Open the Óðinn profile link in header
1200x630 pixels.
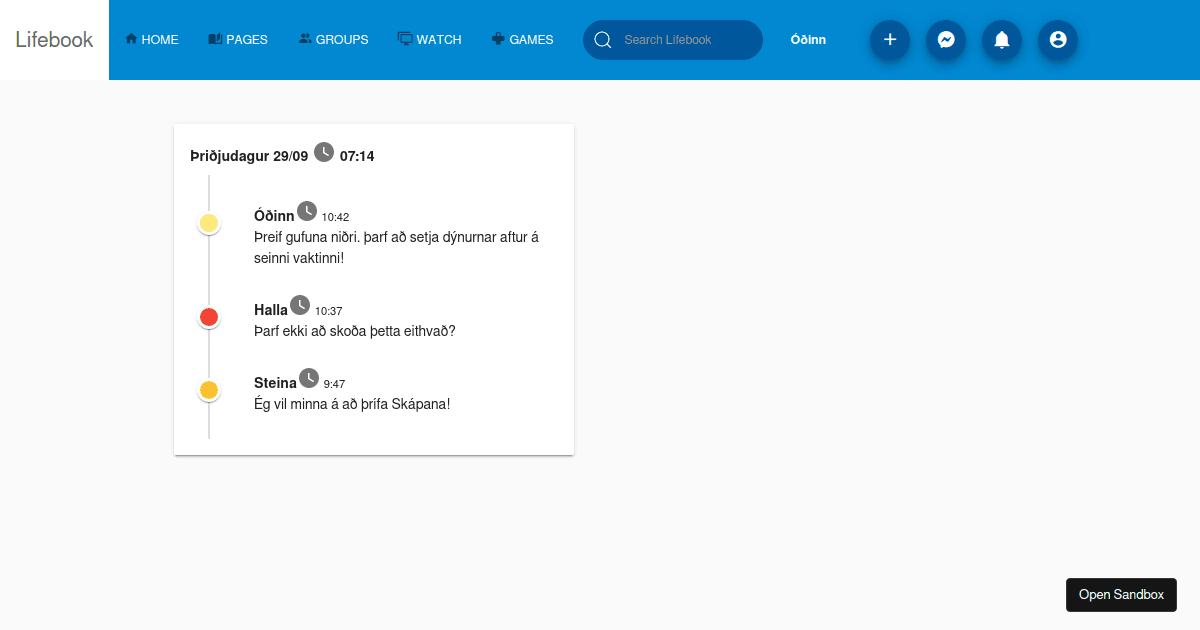(807, 40)
